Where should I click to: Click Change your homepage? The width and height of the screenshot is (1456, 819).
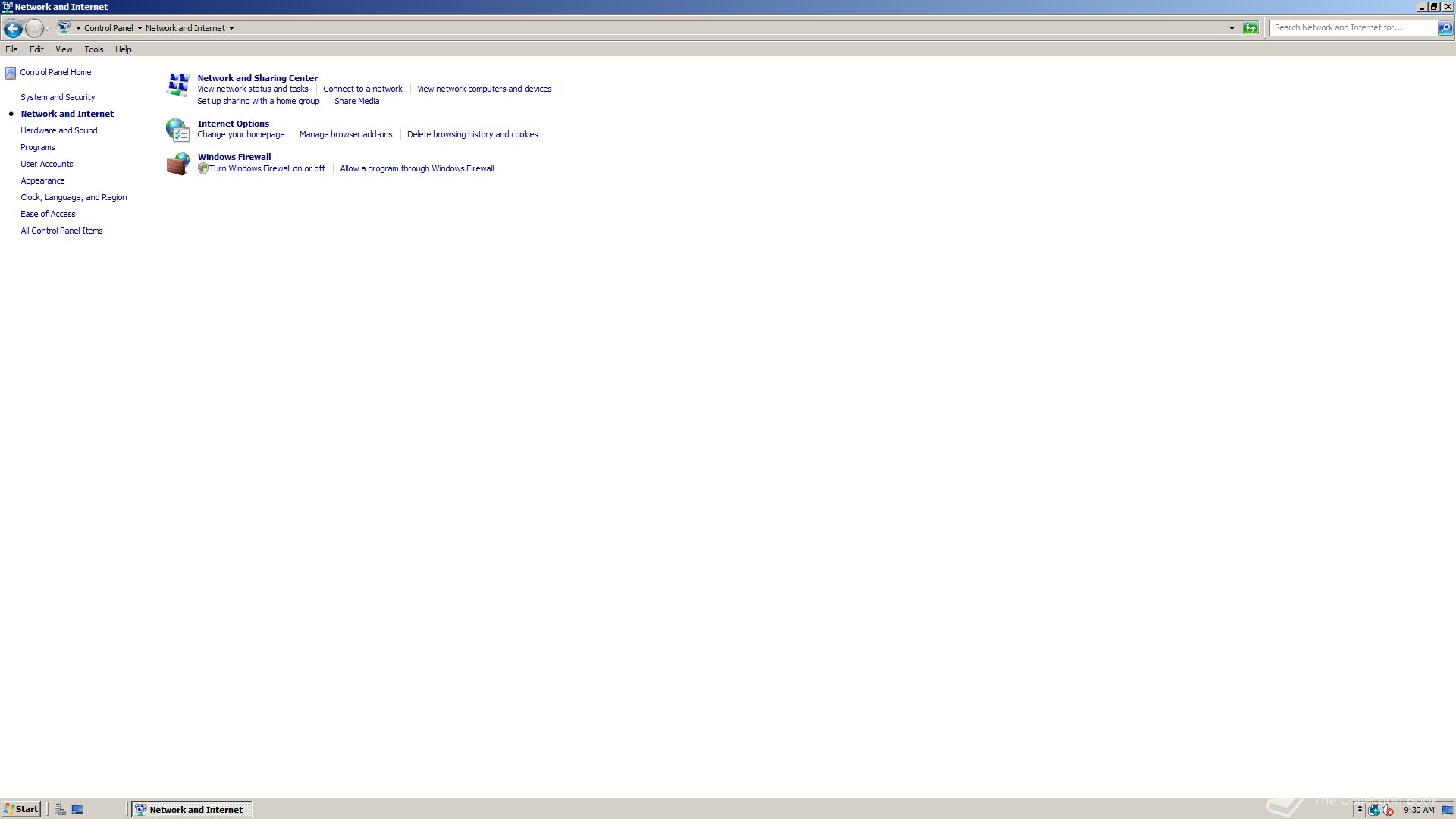tap(241, 134)
